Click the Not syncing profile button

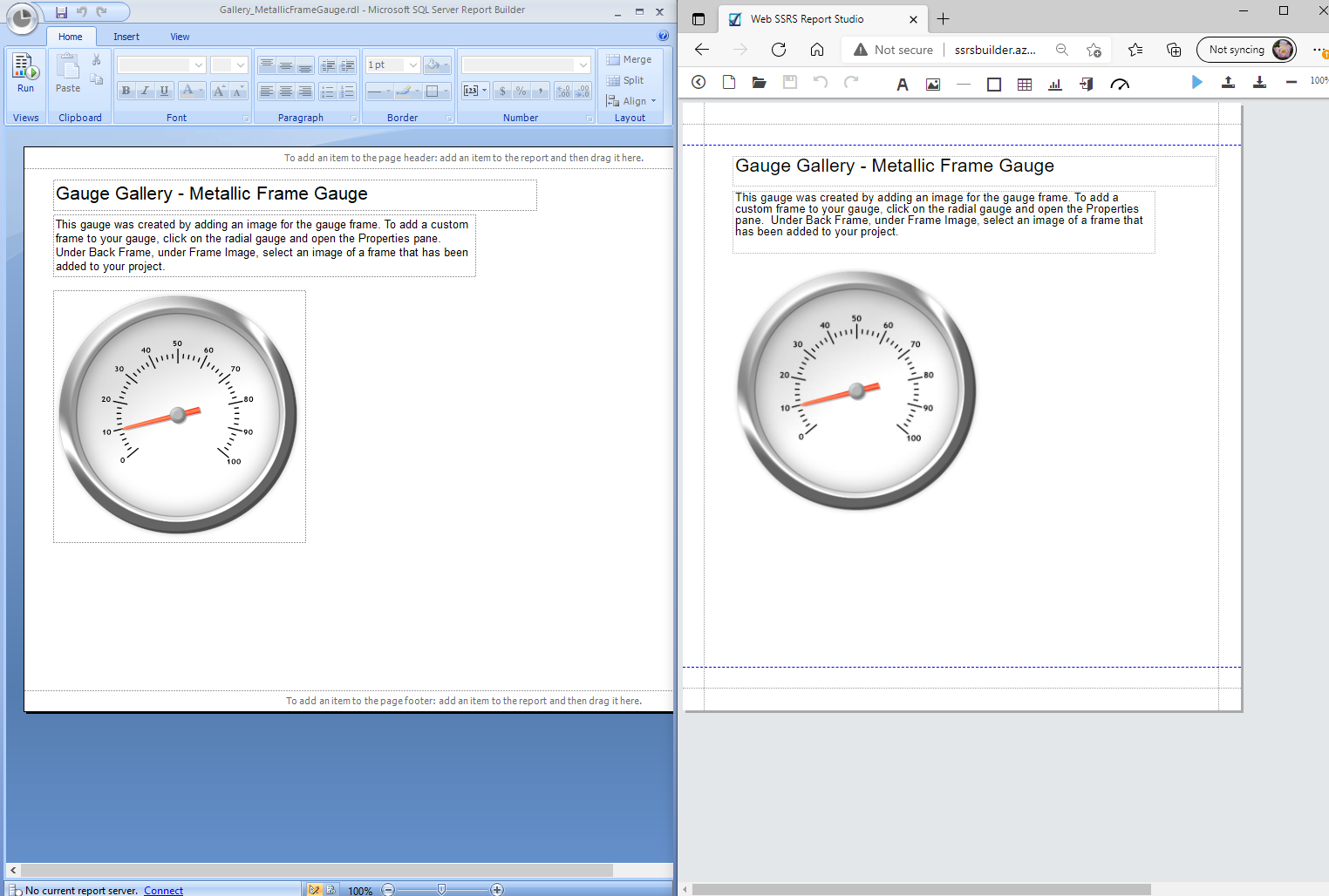1246,50
